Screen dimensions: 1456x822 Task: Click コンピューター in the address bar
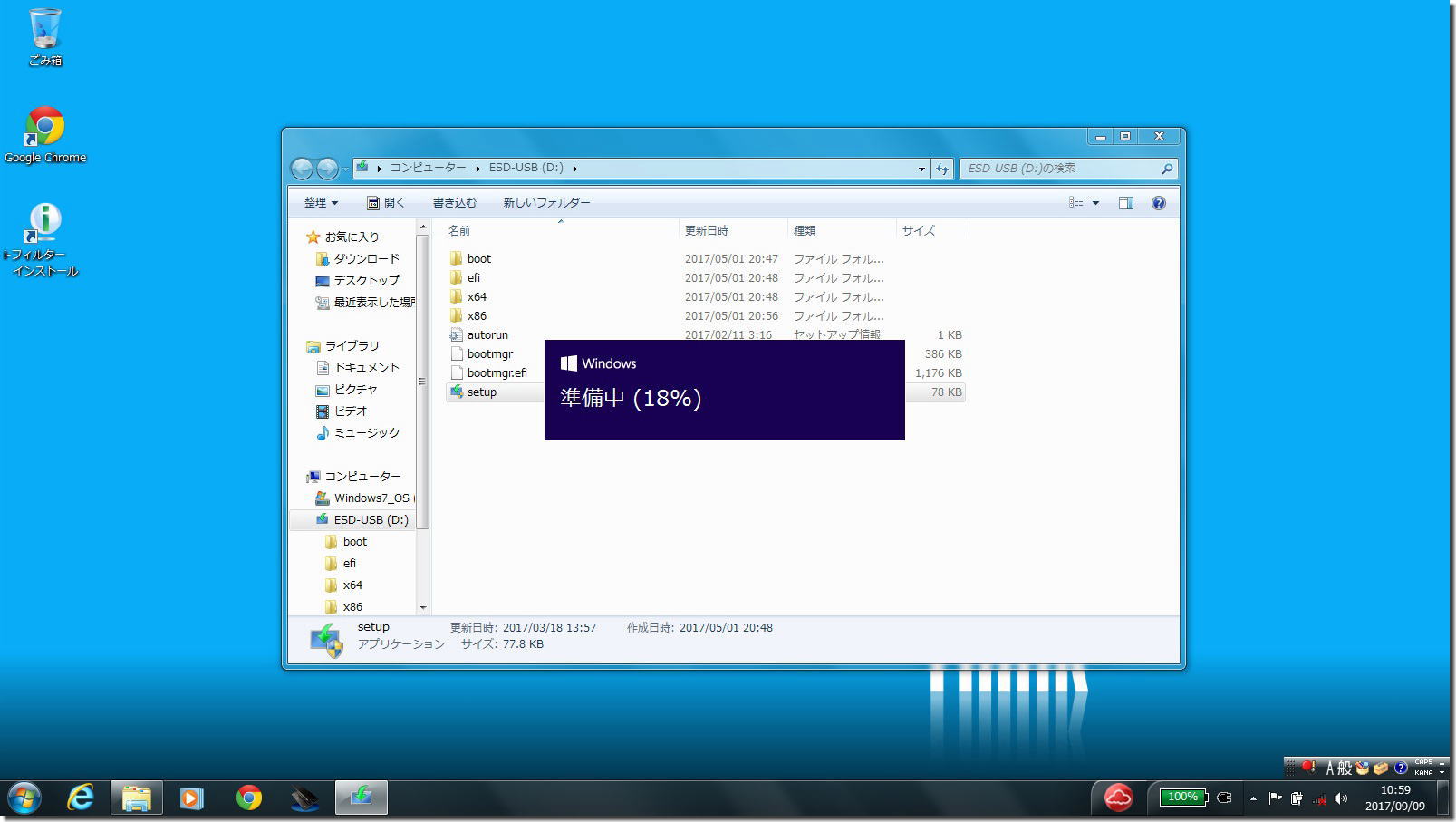click(428, 168)
